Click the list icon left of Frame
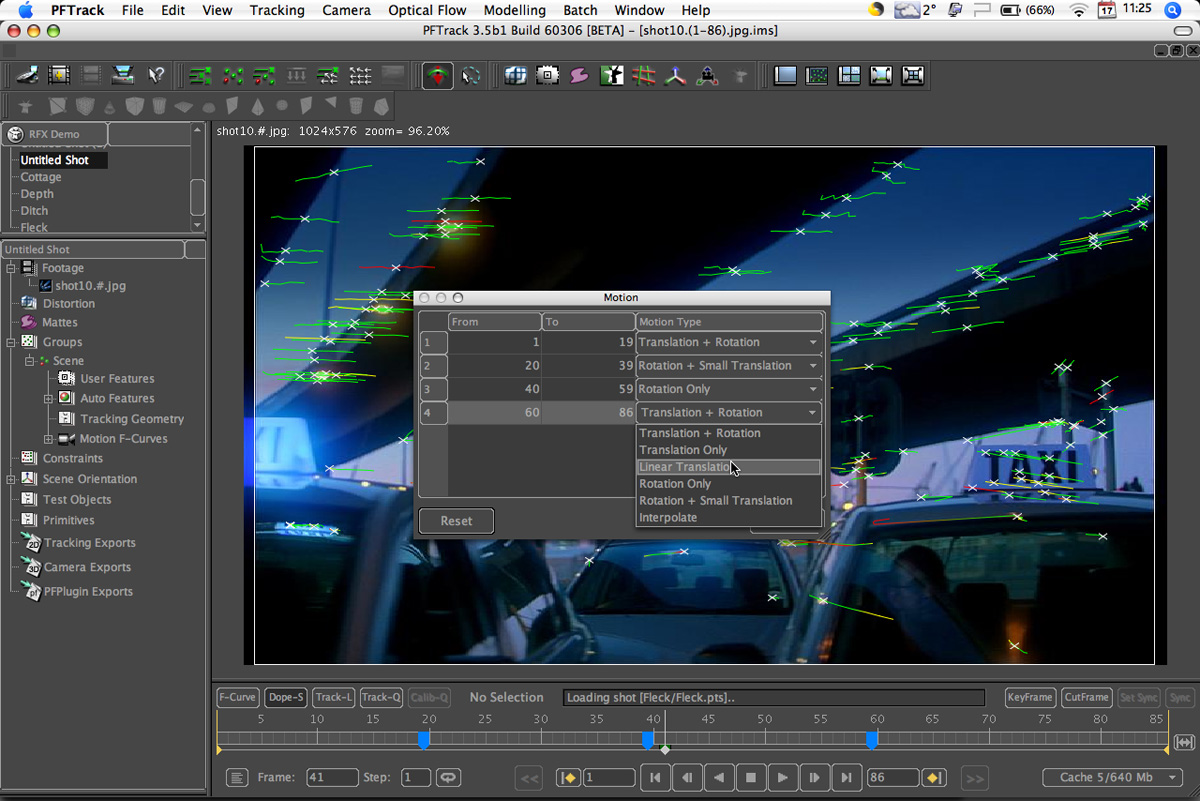Screen dimensions: 1200x801 (x=236, y=777)
